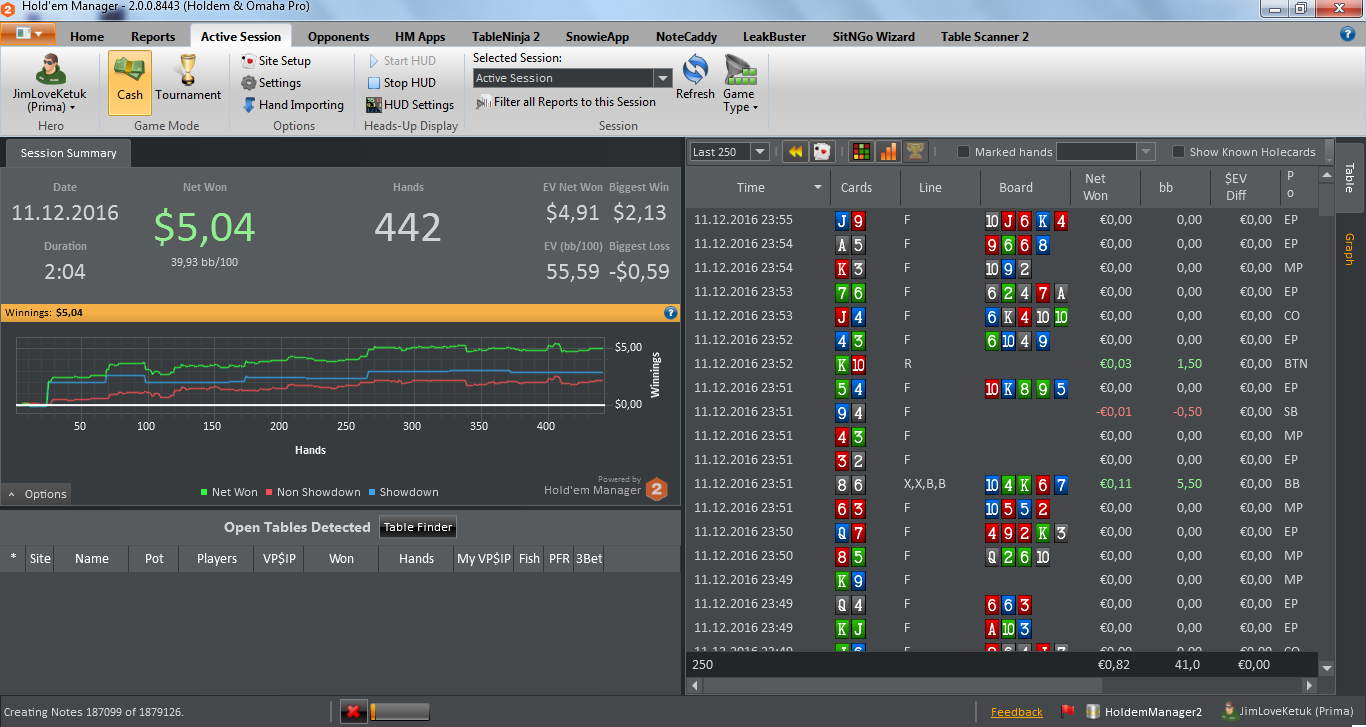Viewport: 1366px width, 727px height.
Task: Open the application menu button
Action: pyautogui.click(x=27, y=34)
